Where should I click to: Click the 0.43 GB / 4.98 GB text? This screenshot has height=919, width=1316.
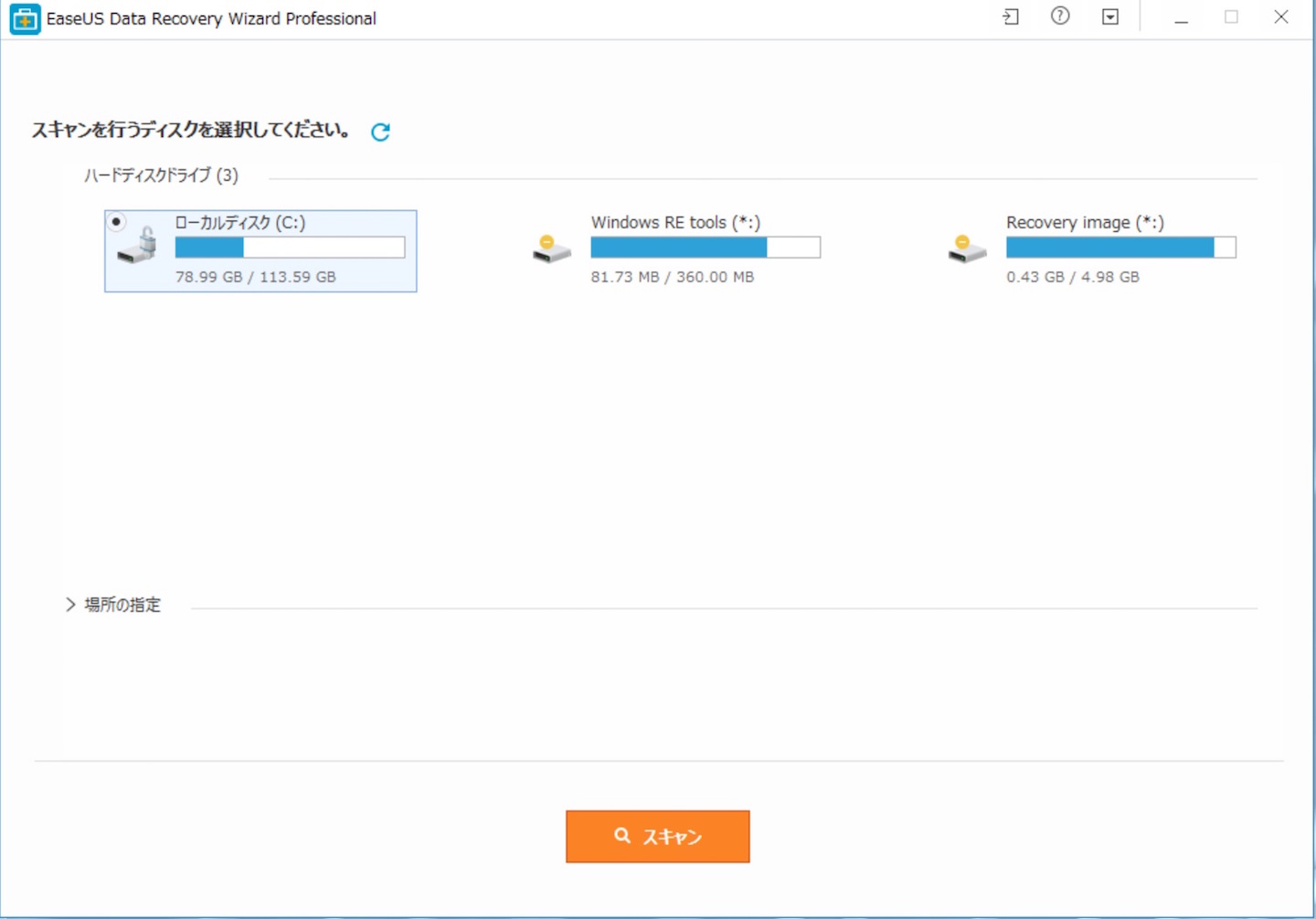tap(1073, 277)
